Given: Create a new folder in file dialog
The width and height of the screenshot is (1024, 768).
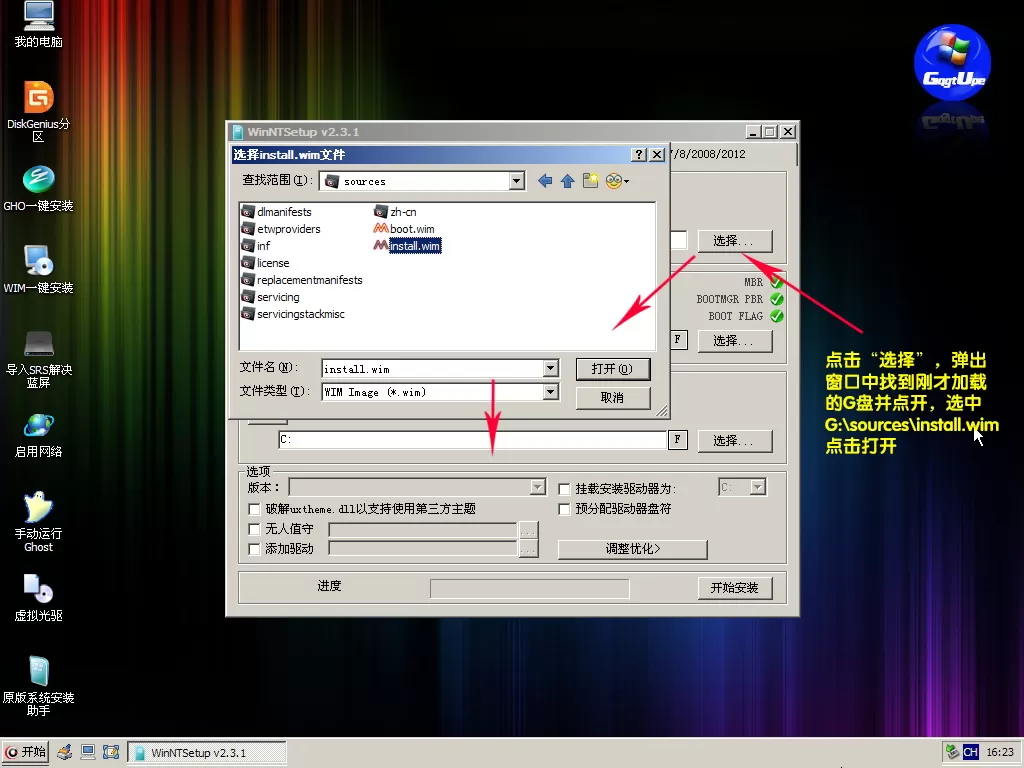Looking at the screenshot, I should (590, 181).
